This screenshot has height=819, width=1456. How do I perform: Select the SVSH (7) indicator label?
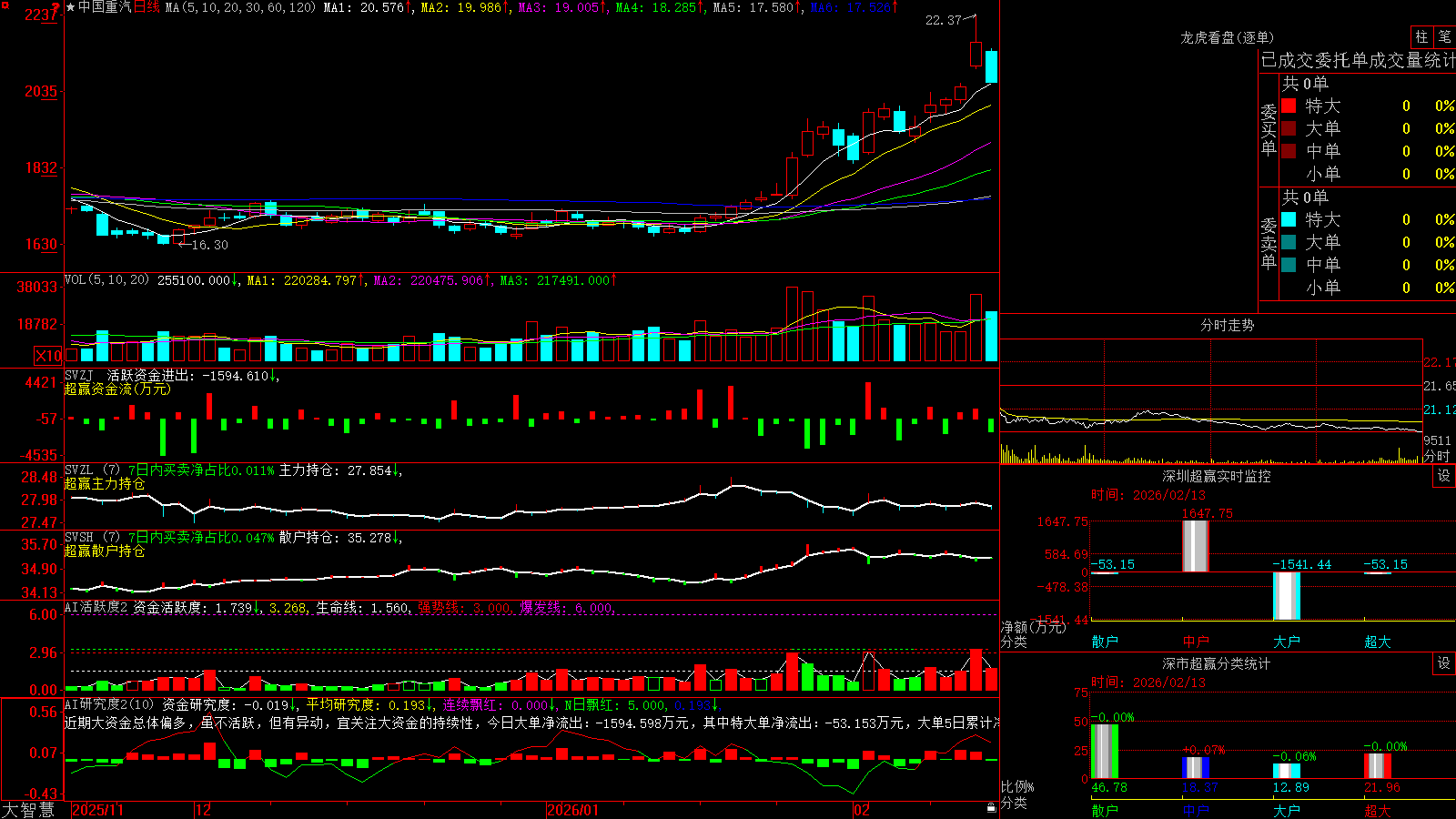click(92, 538)
